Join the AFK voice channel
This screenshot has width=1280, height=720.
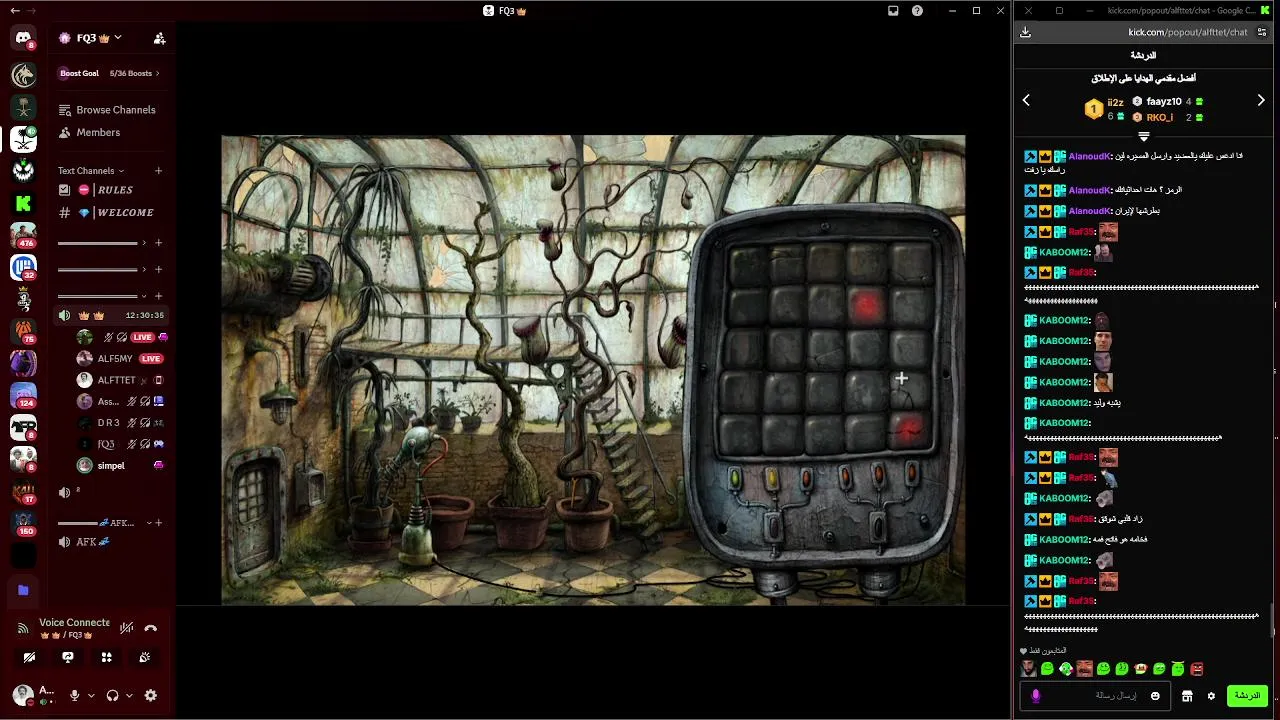click(110, 542)
